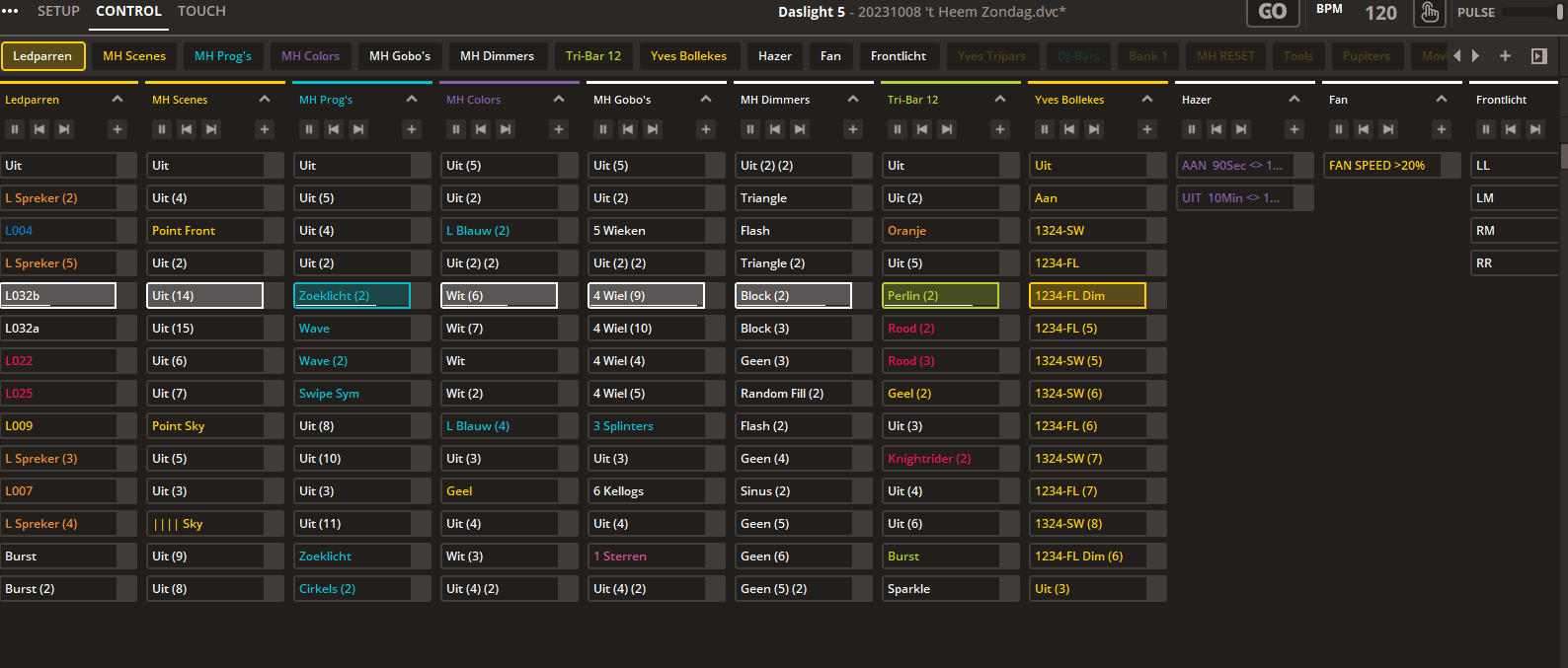Screen dimensions: 1568x668
Task: Add a cue to Ledparren column
Action: pos(118,129)
